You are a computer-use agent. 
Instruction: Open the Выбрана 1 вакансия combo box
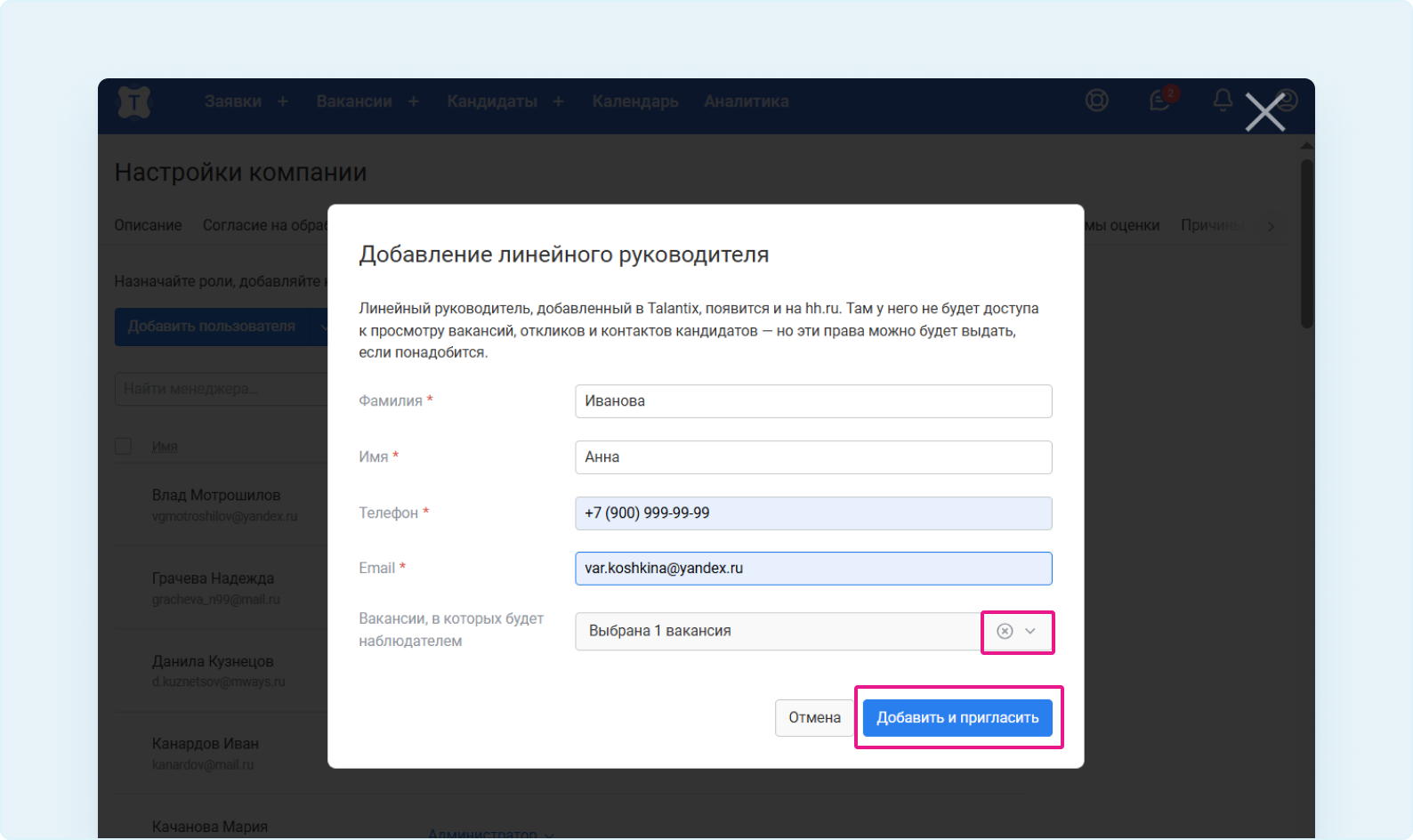point(774,631)
